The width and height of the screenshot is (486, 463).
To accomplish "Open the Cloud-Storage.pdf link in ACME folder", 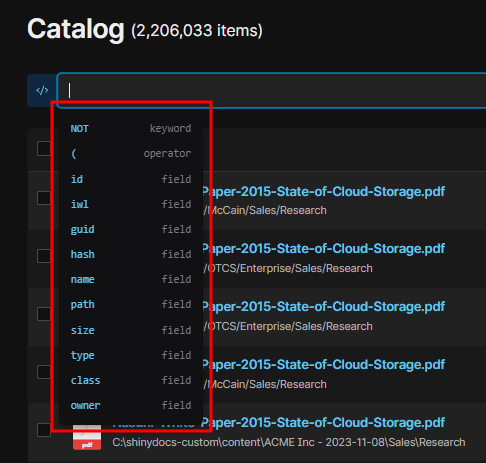I will click(x=324, y=423).
